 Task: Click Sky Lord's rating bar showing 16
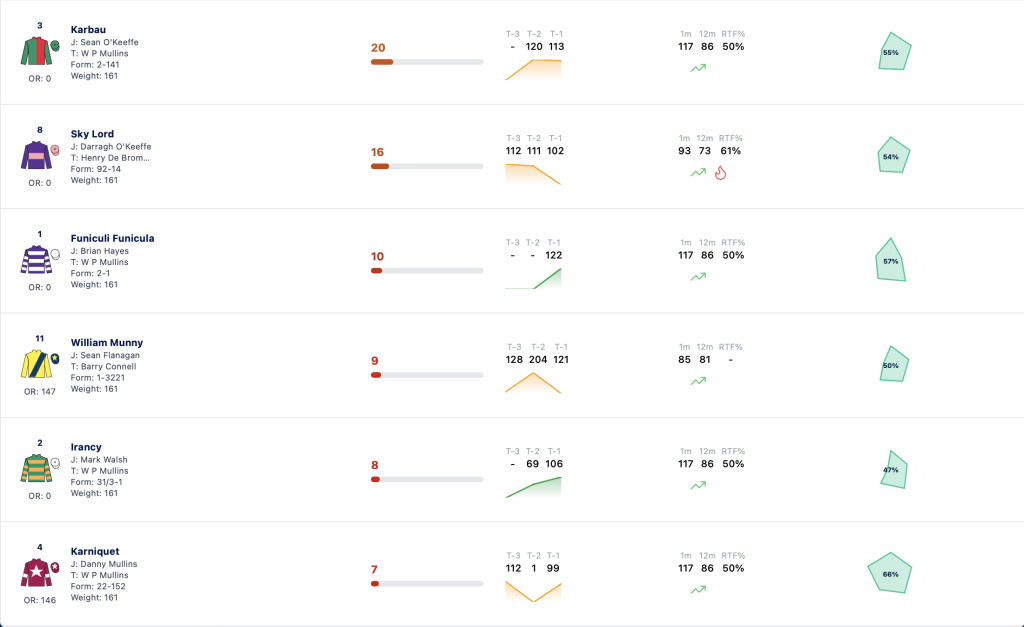(x=427, y=167)
